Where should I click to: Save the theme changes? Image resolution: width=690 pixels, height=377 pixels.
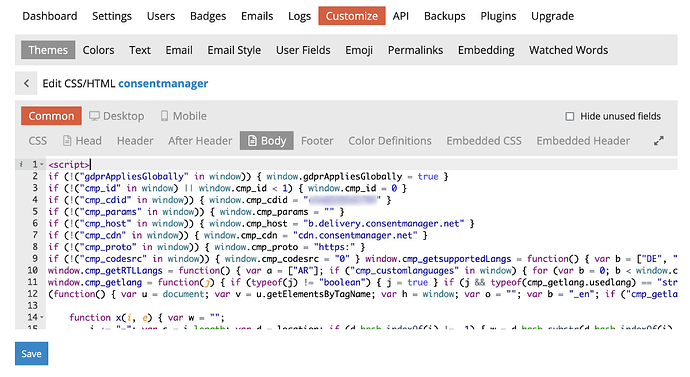pos(32,354)
